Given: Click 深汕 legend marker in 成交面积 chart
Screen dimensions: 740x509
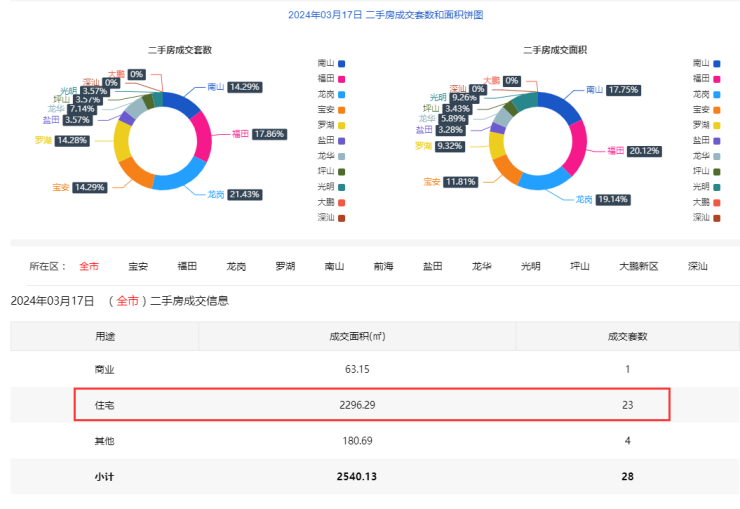Looking at the screenshot, I should (717, 217).
